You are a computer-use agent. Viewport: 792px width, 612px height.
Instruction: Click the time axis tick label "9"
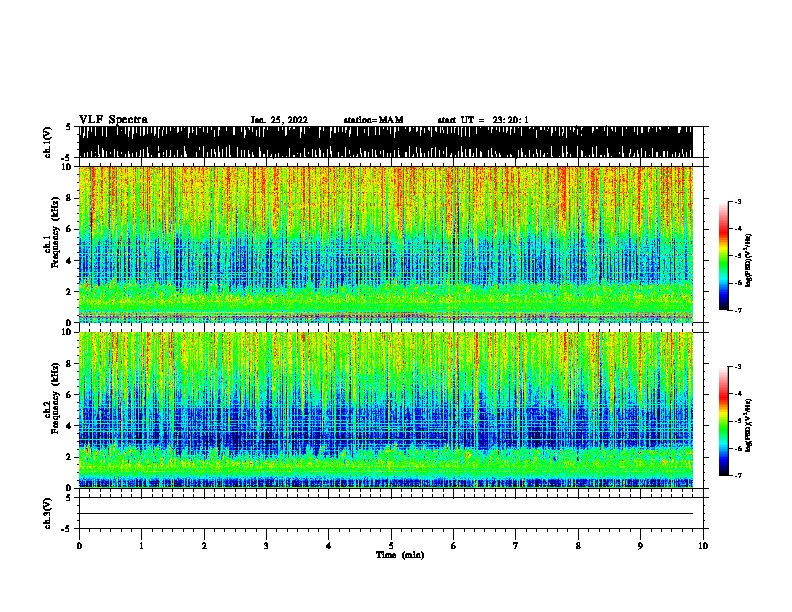point(640,546)
